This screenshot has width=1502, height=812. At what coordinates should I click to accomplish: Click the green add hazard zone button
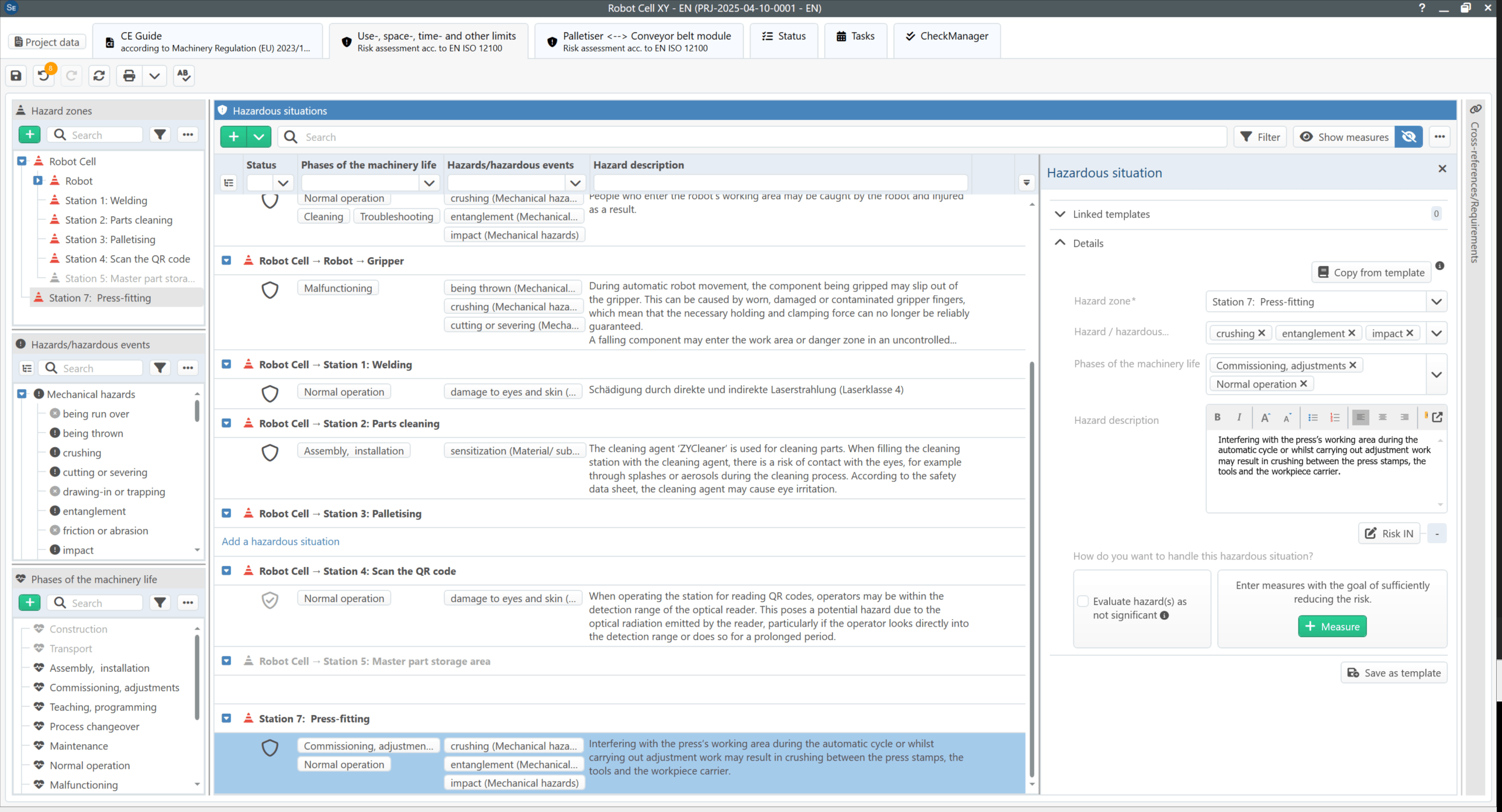click(29, 134)
